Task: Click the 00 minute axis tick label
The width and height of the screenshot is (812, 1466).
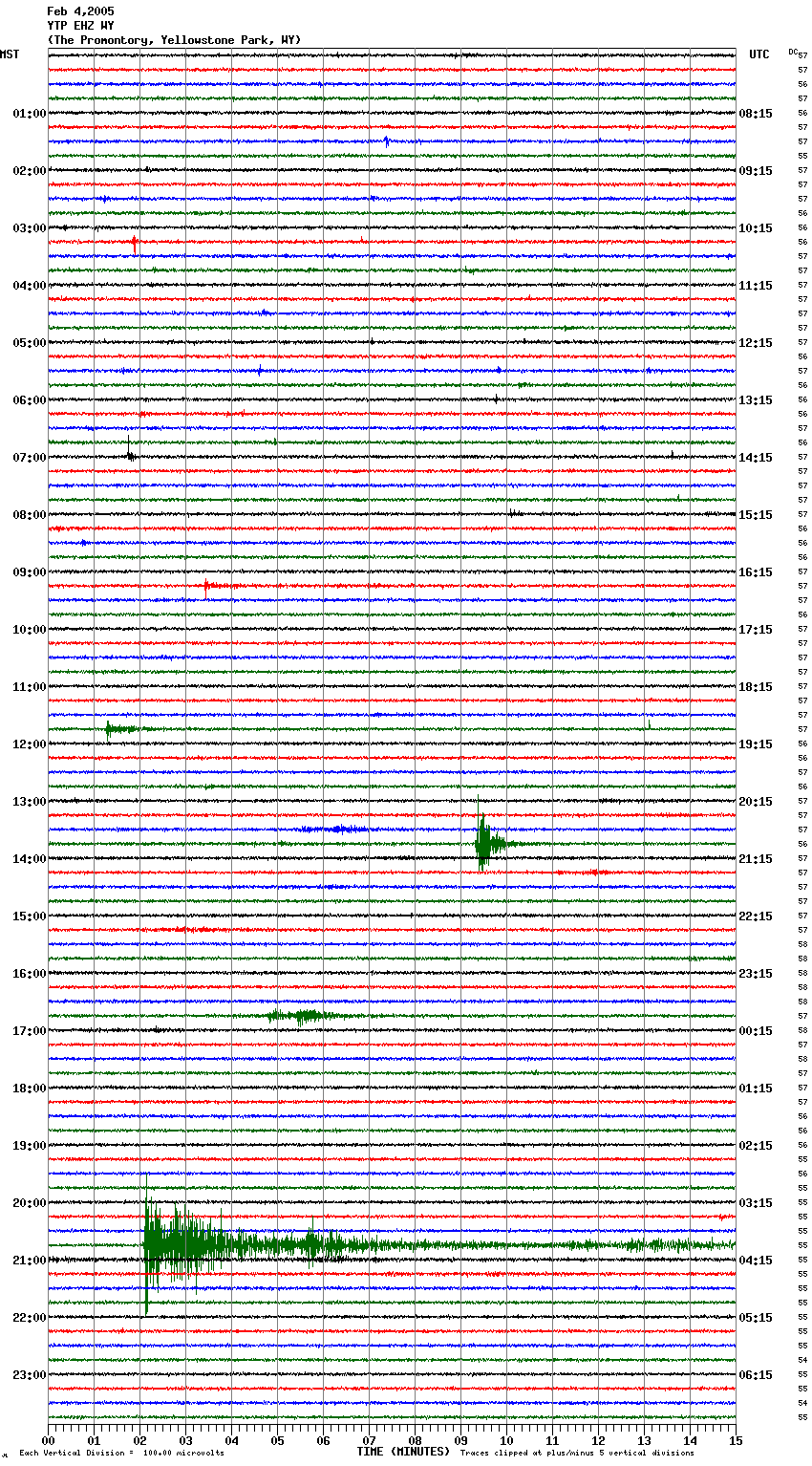Action: tap(48, 1440)
